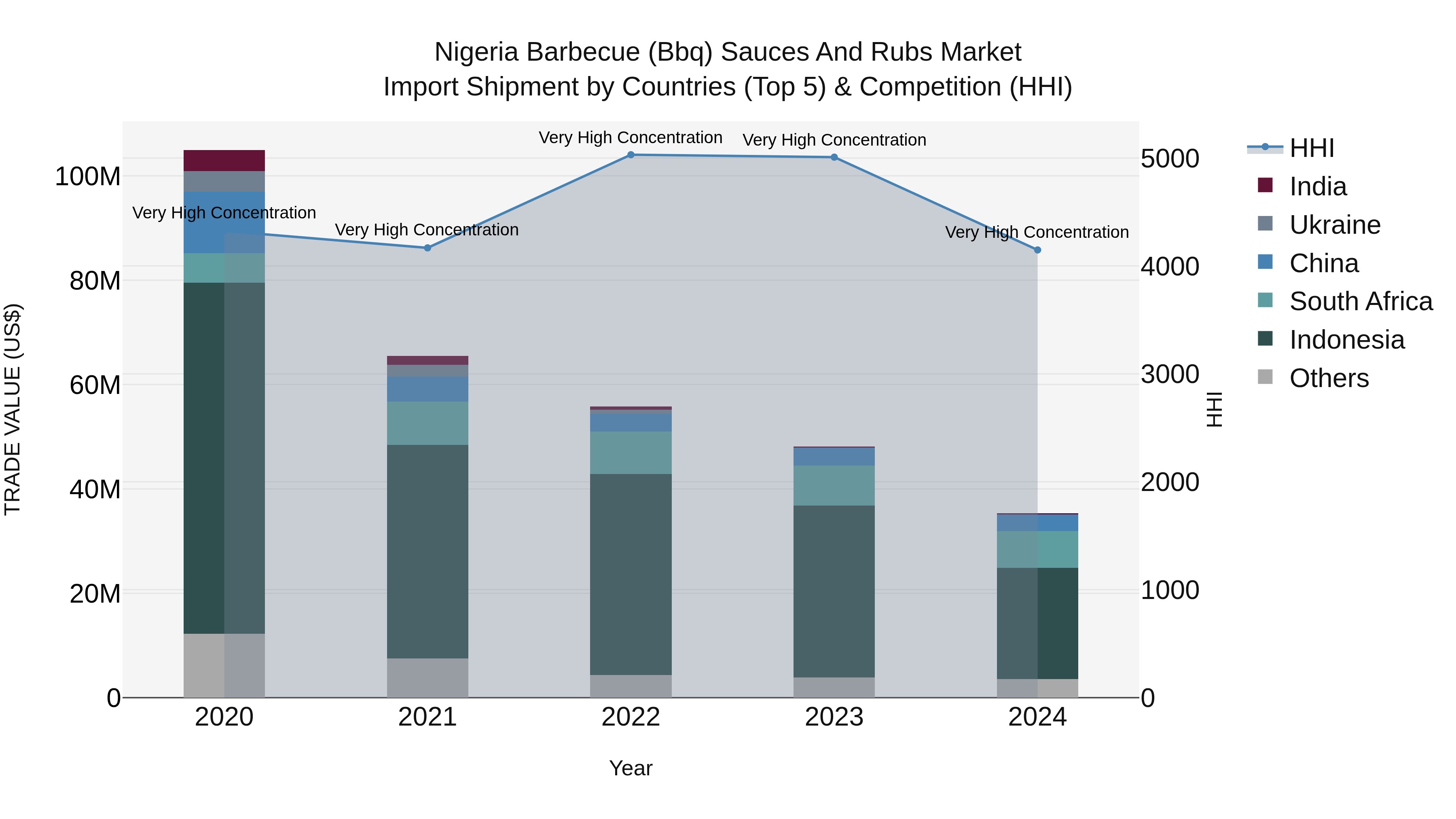Click the South Africa segment of 2024 bar
Image resolution: width=1456 pixels, height=819 pixels.
pyautogui.click(x=1037, y=549)
